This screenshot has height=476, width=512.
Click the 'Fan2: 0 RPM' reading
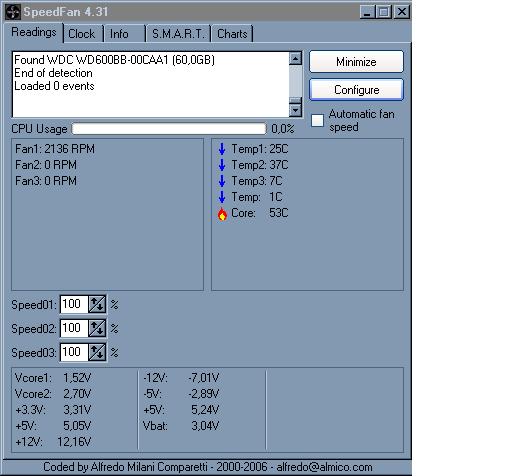click(x=46, y=165)
